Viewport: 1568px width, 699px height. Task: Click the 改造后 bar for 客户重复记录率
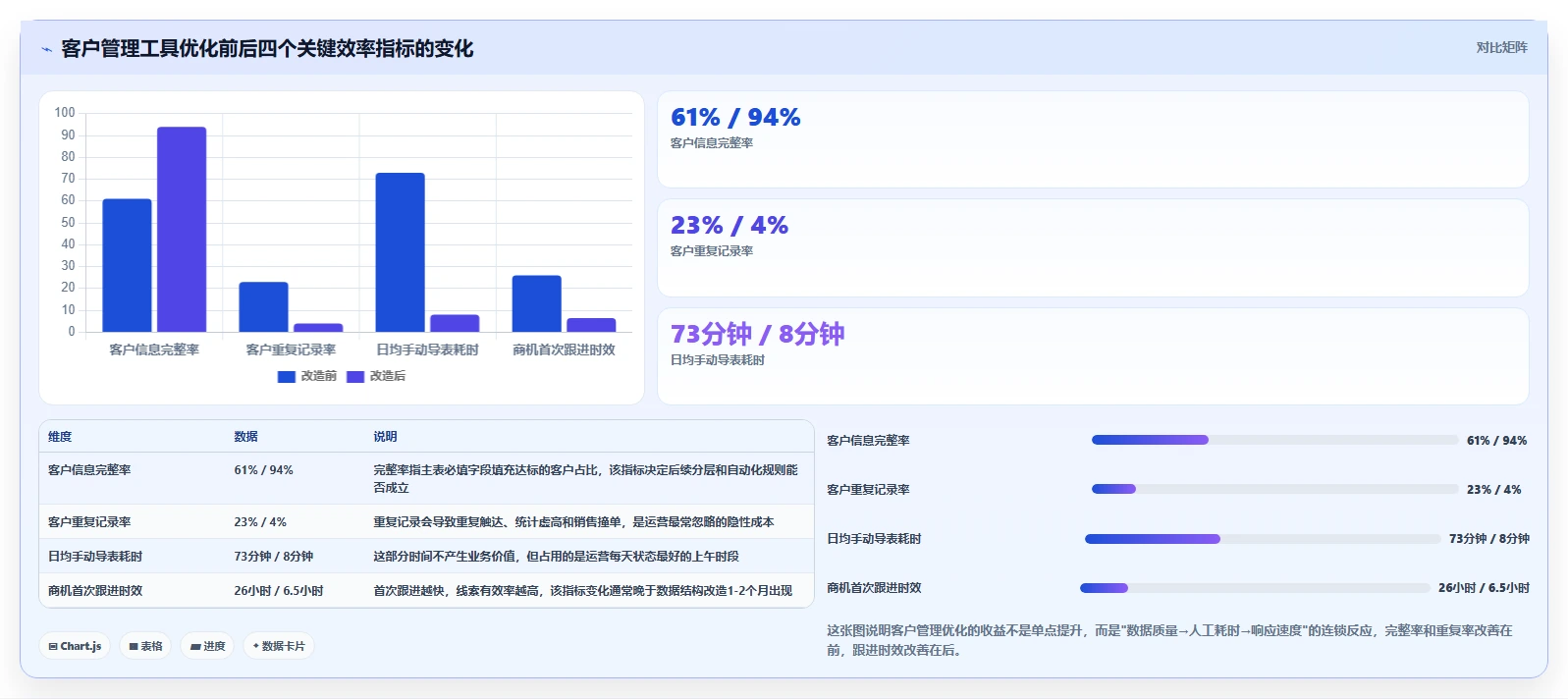point(318,328)
